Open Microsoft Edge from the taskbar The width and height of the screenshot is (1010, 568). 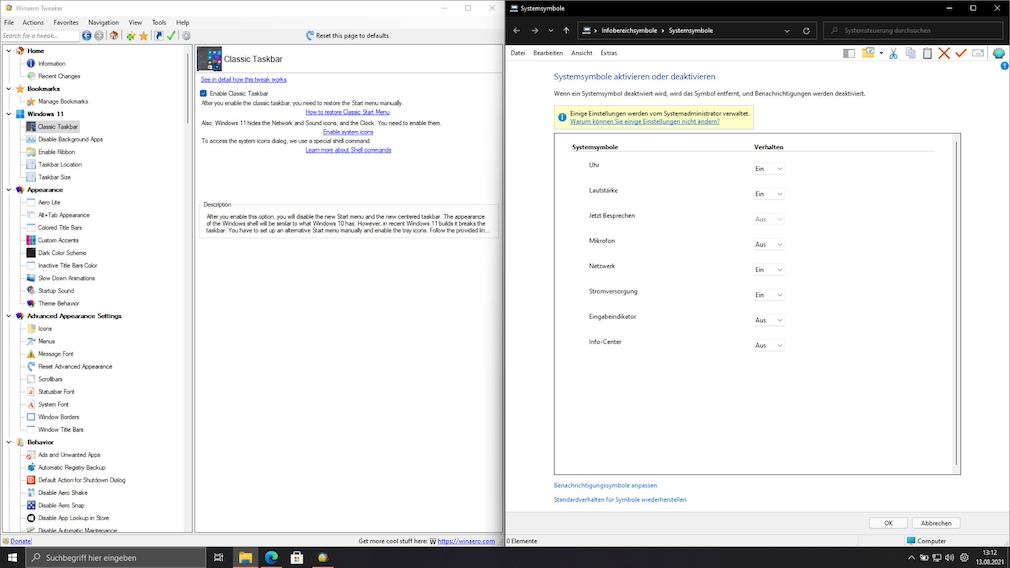271,558
